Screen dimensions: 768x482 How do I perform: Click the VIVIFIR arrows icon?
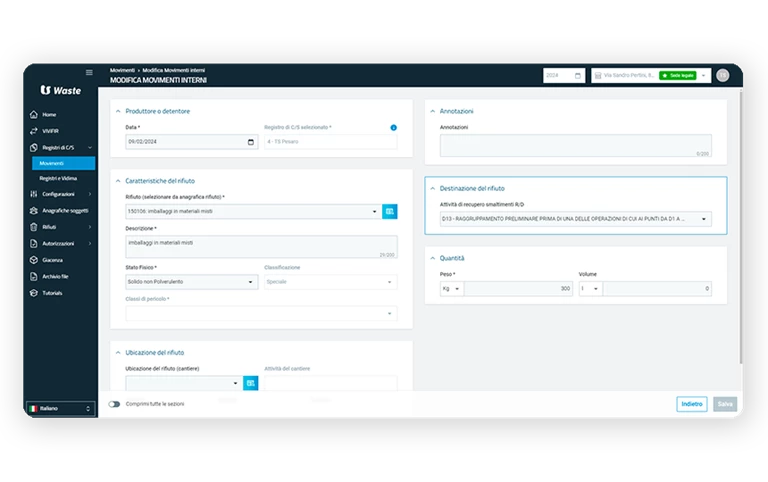coord(34,131)
